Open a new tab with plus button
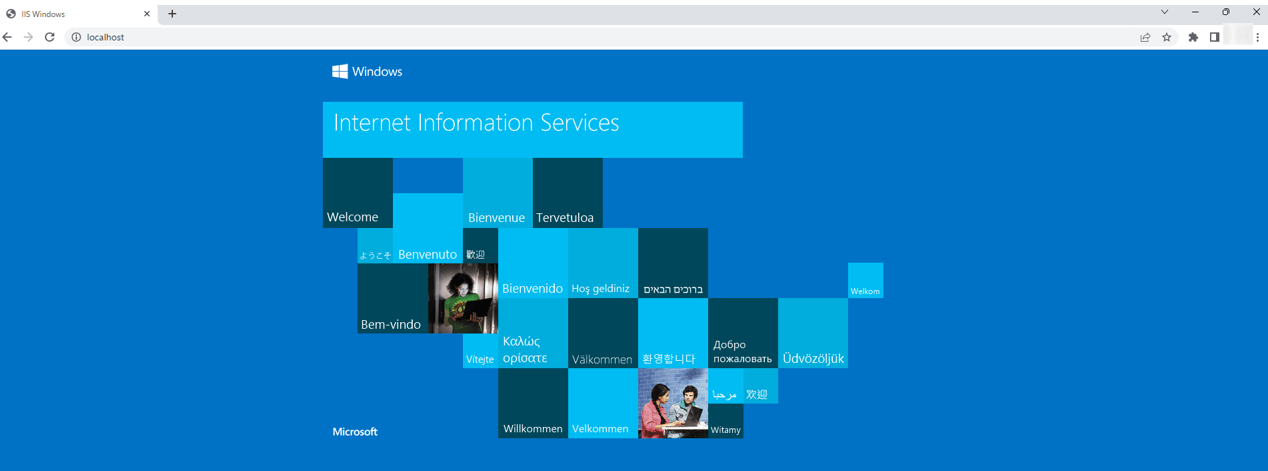 click(x=172, y=14)
